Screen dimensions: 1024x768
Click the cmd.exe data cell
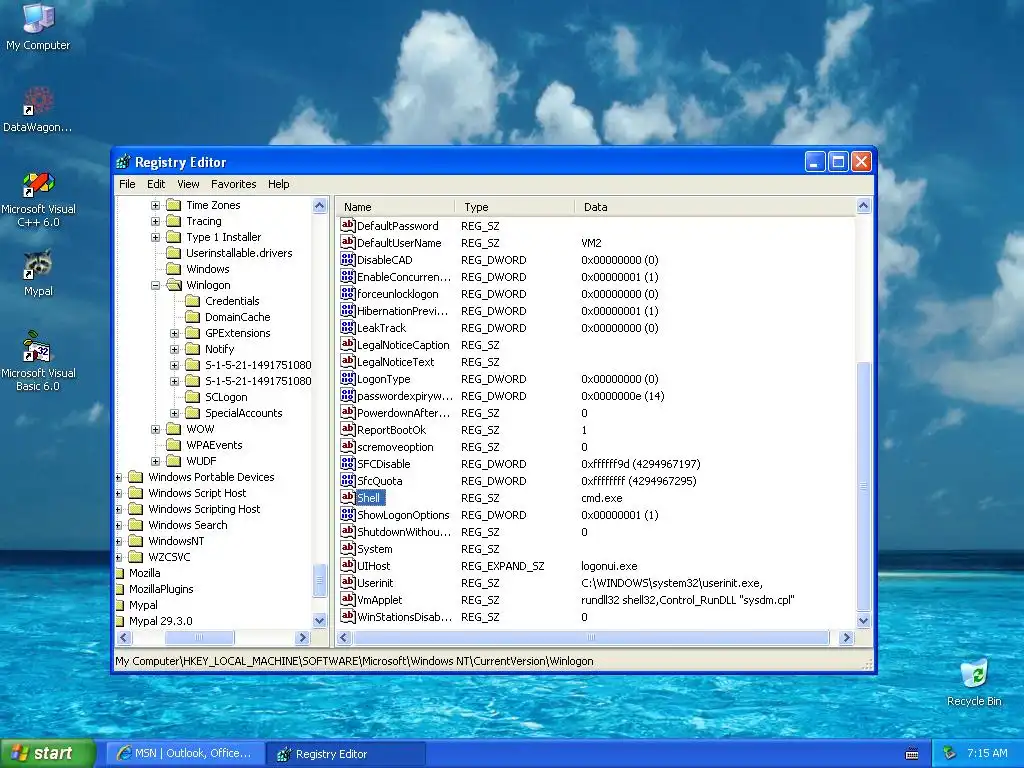coord(601,498)
